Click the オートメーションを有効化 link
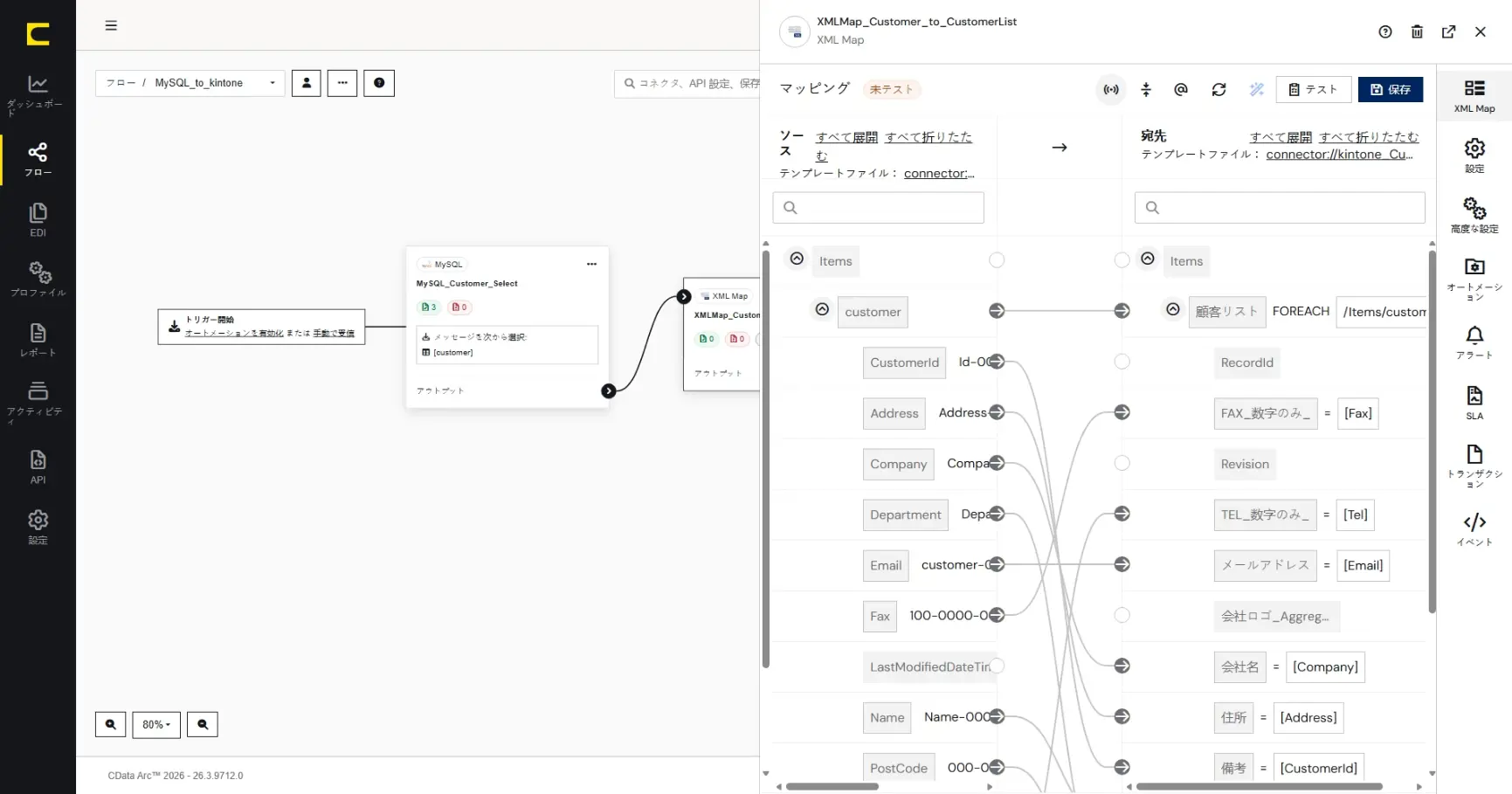This screenshot has width=1512, height=794. coord(234,333)
